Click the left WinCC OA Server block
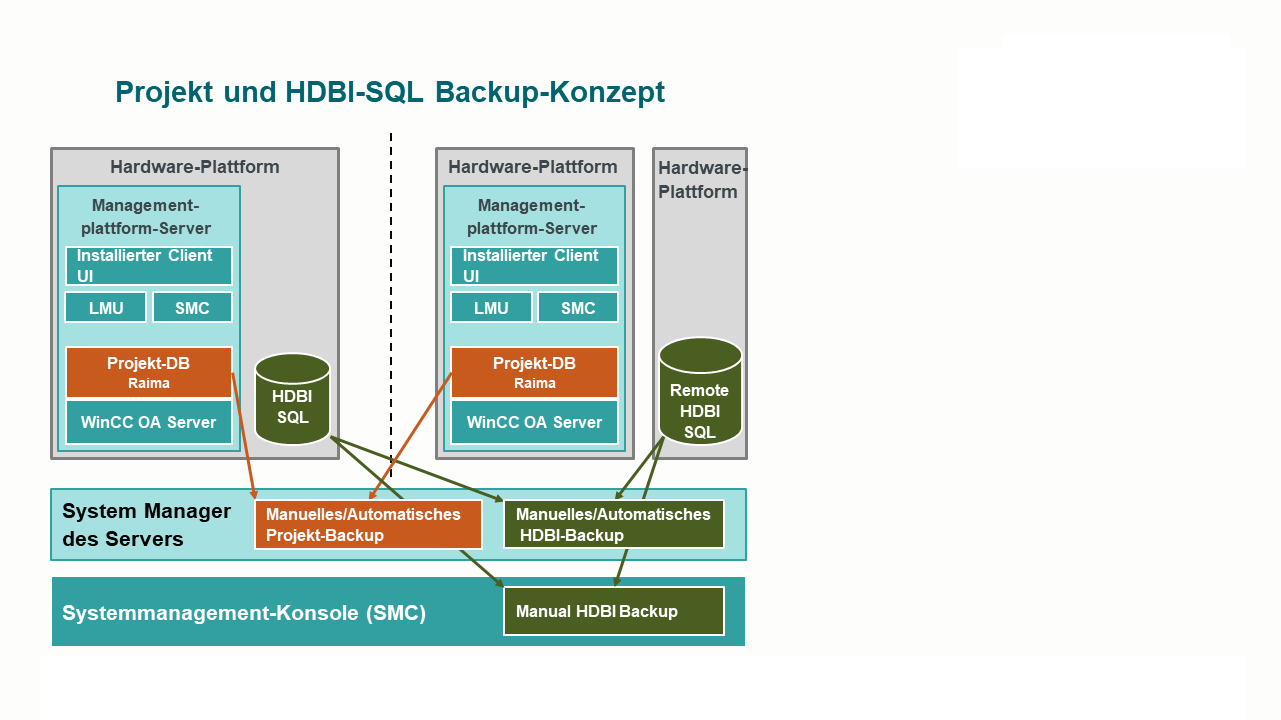The height and width of the screenshot is (720, 1281). (148, 422)
